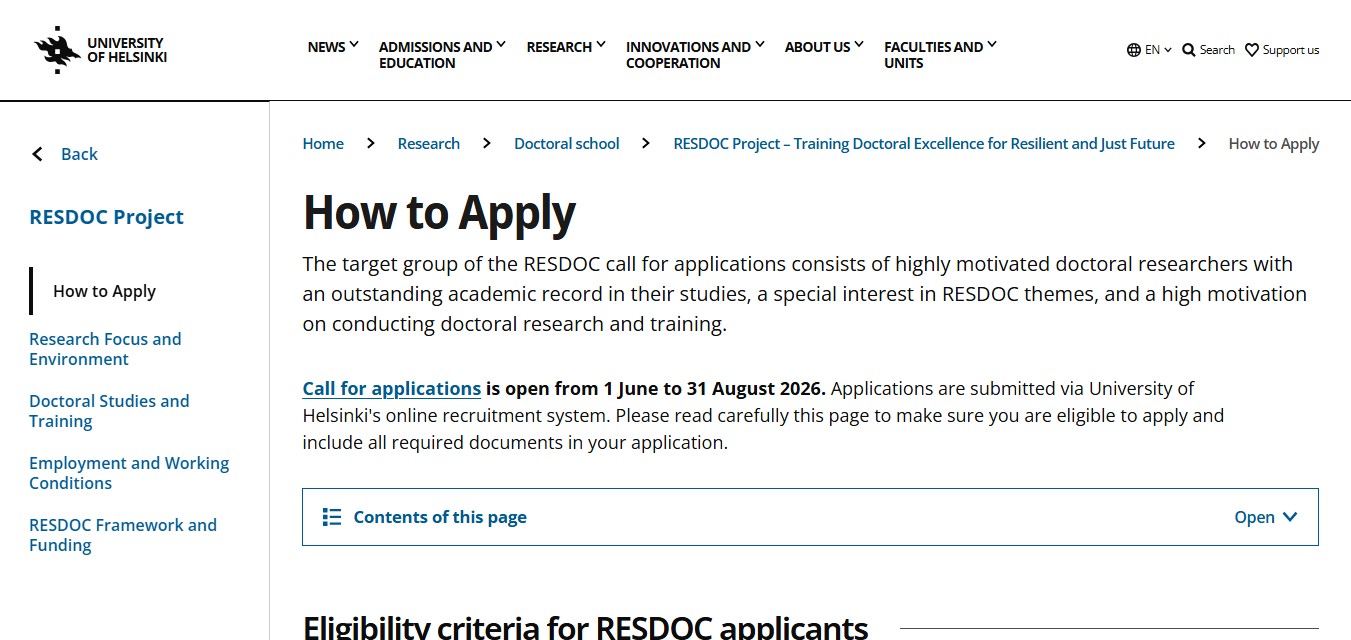Viewport: 1351px width, 640px height.
Task: Click breadcrumb chevron after Home
Action: pyautogui.click(x=370, y=144)
